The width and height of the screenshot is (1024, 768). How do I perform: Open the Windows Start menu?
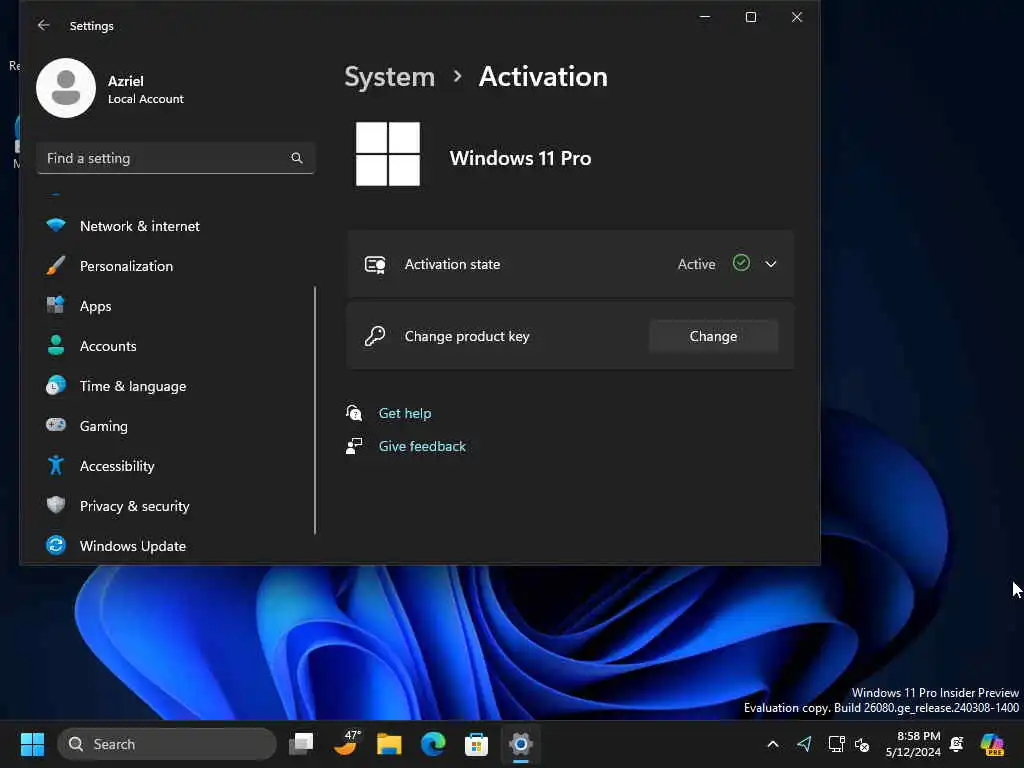[x=33, y=744]
